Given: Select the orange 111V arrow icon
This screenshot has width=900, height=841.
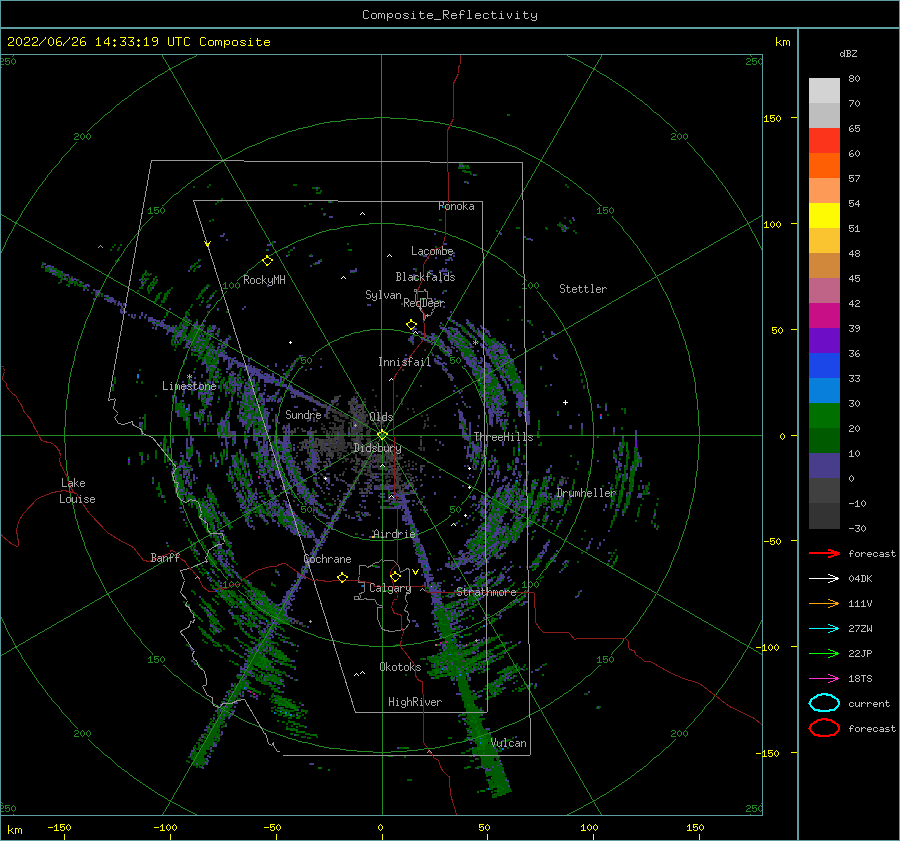Looking at the screenshot, I should (824, 603).
